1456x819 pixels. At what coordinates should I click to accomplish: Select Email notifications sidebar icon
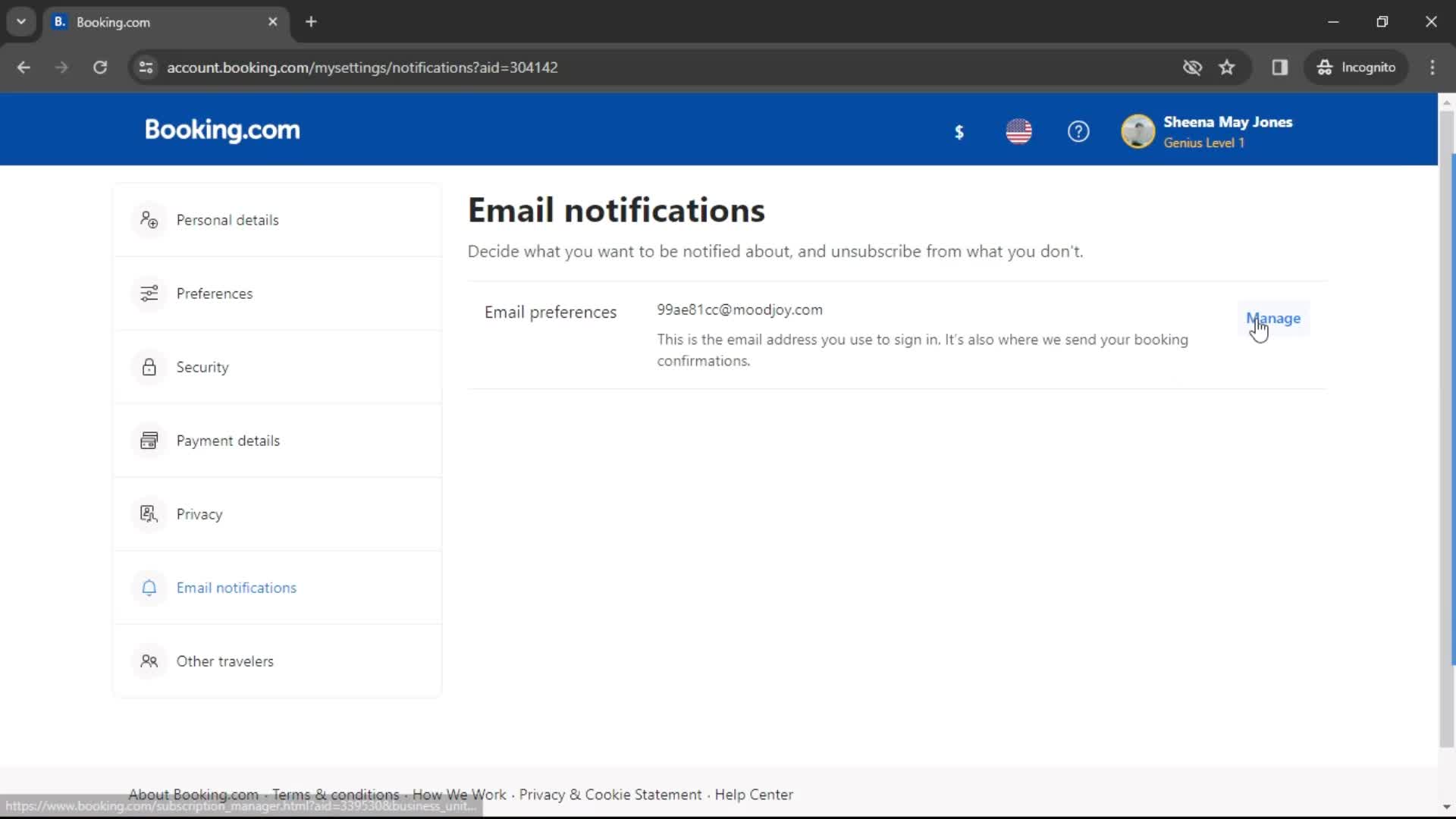coord(148,587)
